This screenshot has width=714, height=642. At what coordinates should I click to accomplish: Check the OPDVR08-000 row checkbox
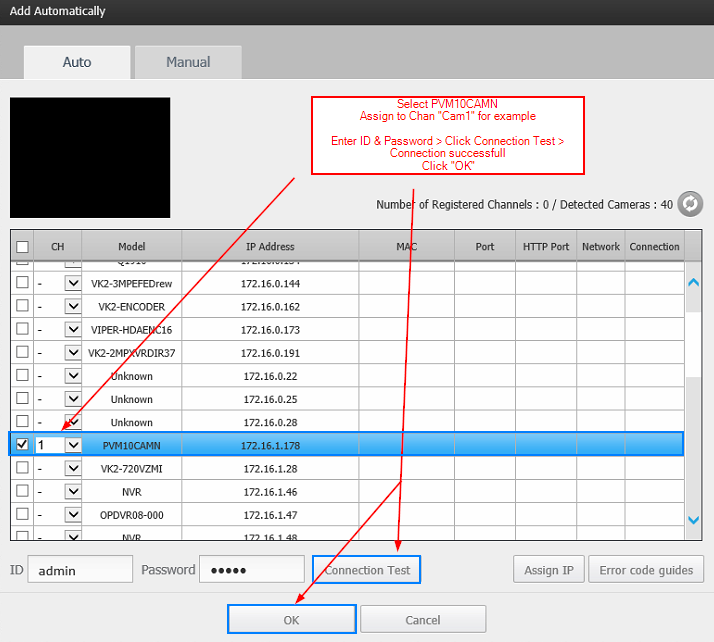(x=22, y=514)
